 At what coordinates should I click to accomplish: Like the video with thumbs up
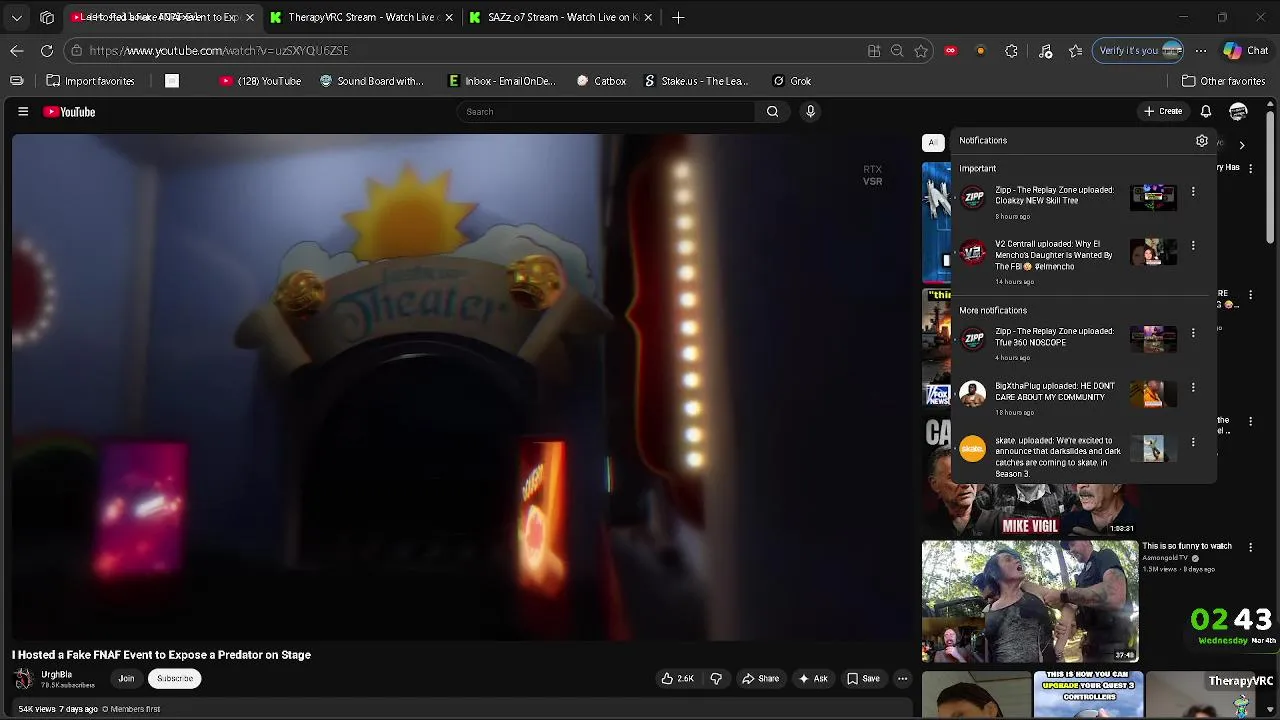pyautogui.click(x=677, y=679)
